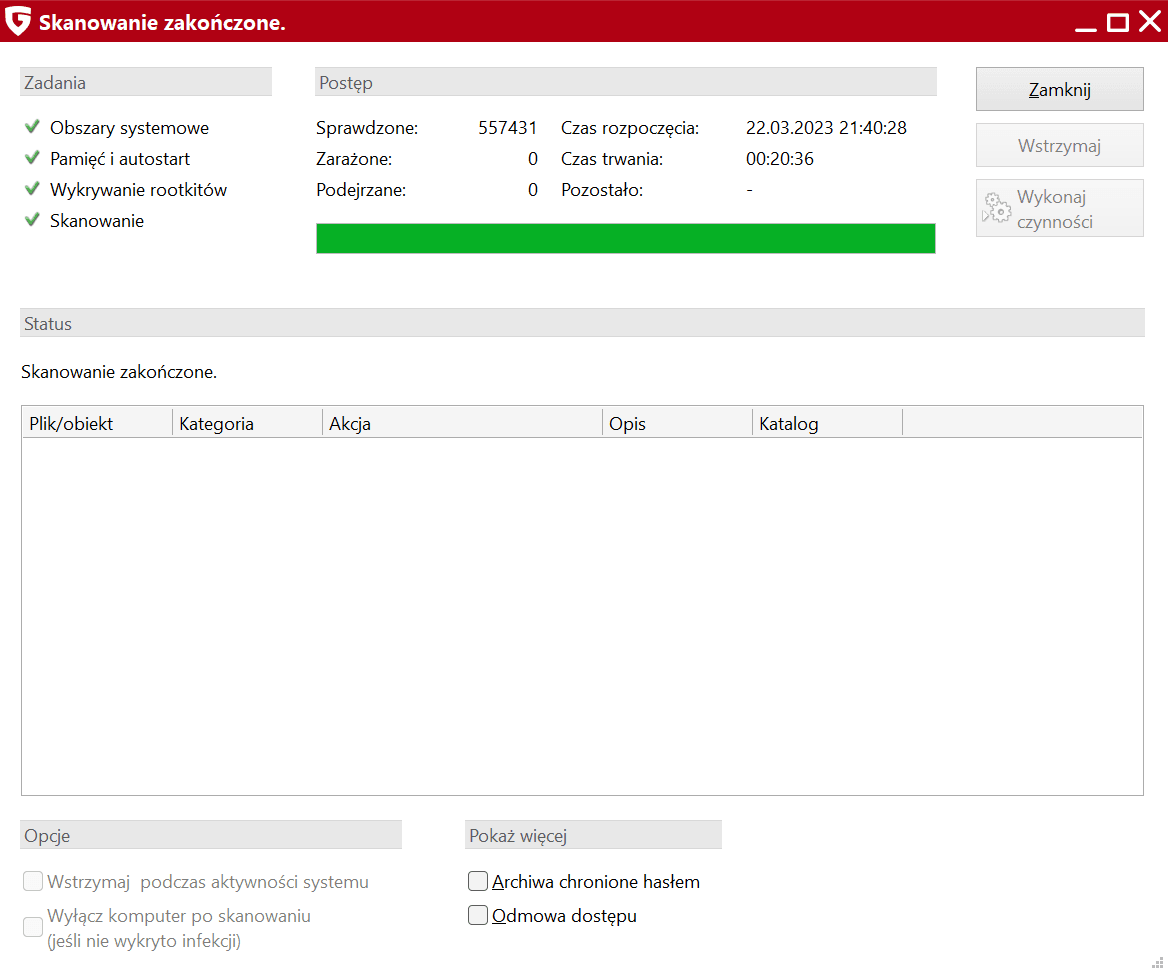Click the G DATA shield logo icon
The height and width of the screenshot is (972, 1168).
(x=18, y=21)
